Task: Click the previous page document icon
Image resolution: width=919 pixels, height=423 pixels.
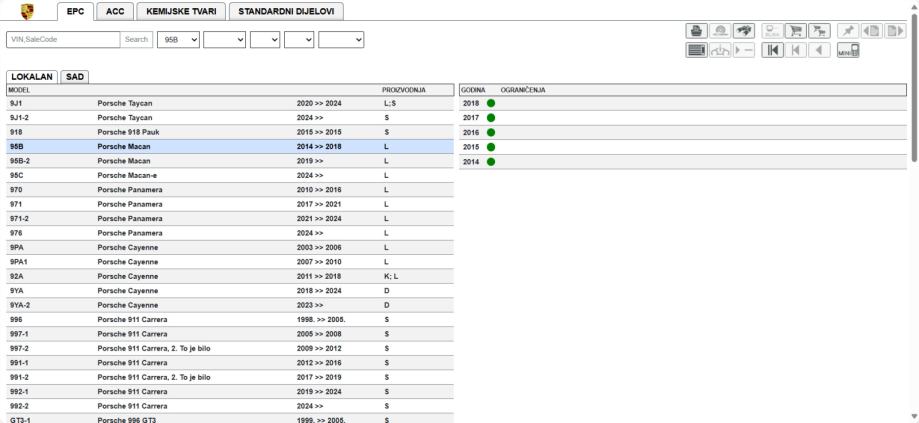Action: [872, 30]
